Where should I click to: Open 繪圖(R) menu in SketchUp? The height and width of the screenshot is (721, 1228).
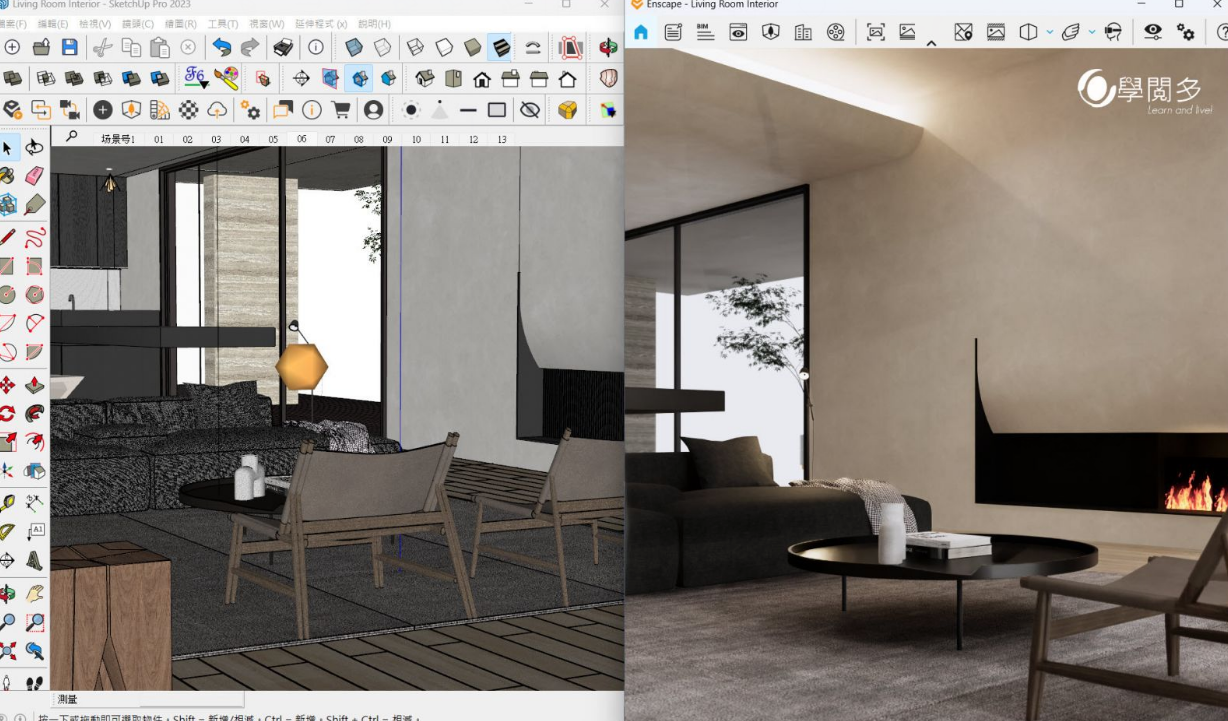[x=181, y=24]
